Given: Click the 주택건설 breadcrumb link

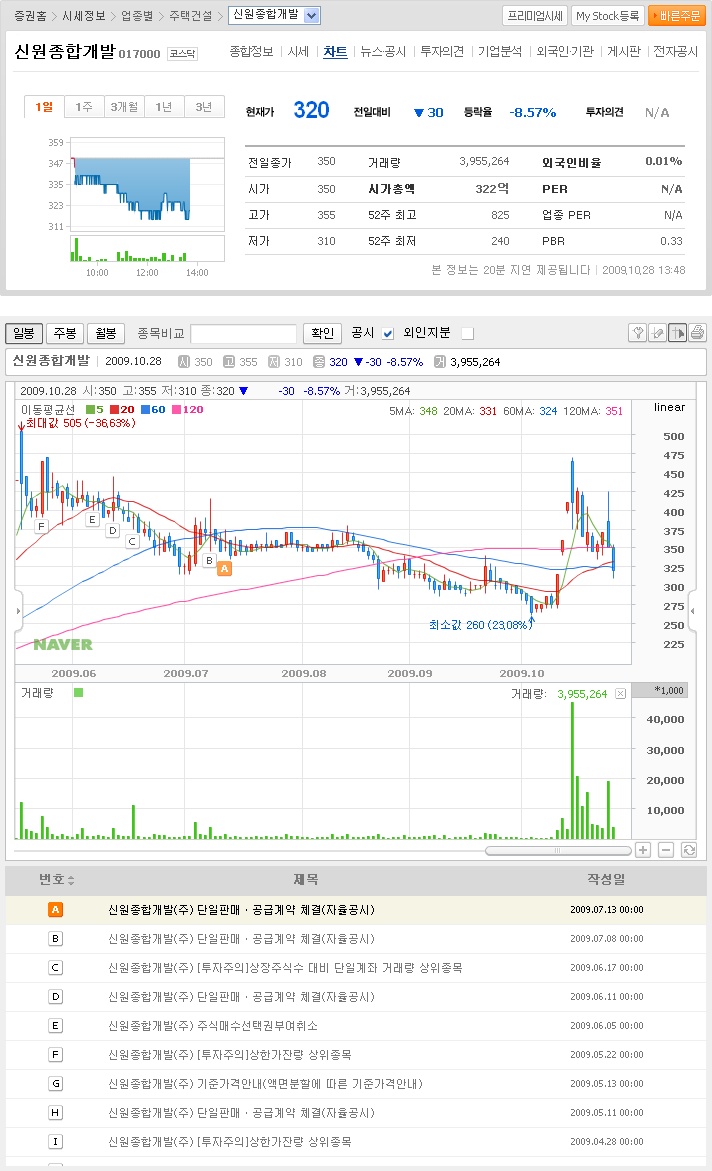Looking at the screenshot, I should [x=191, y=16].
